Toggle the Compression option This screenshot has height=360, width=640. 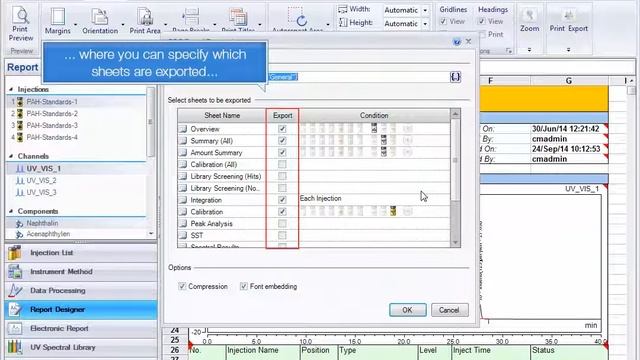[x=182, y=287]
